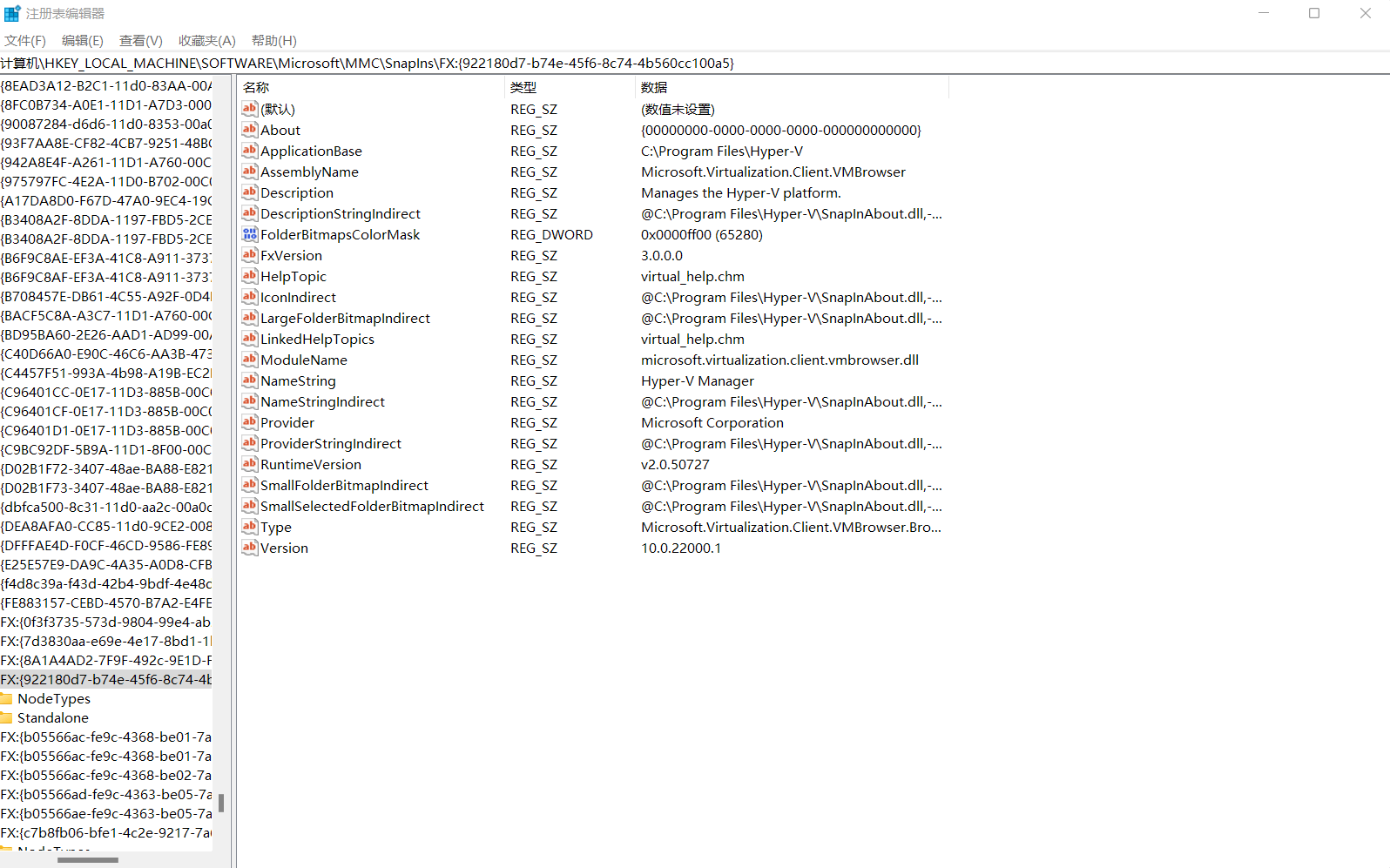The image size is (1390, 868).
Task: Click the string icon beside About
Action: tap(250, 130)
